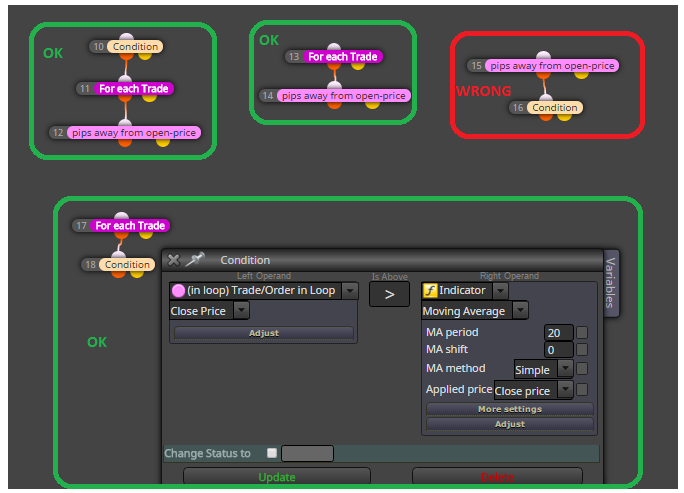This screenshot has height=493, width=684.
Task: Pin the Condition dialog with pushpin icon
Action: tap(195, 259)
